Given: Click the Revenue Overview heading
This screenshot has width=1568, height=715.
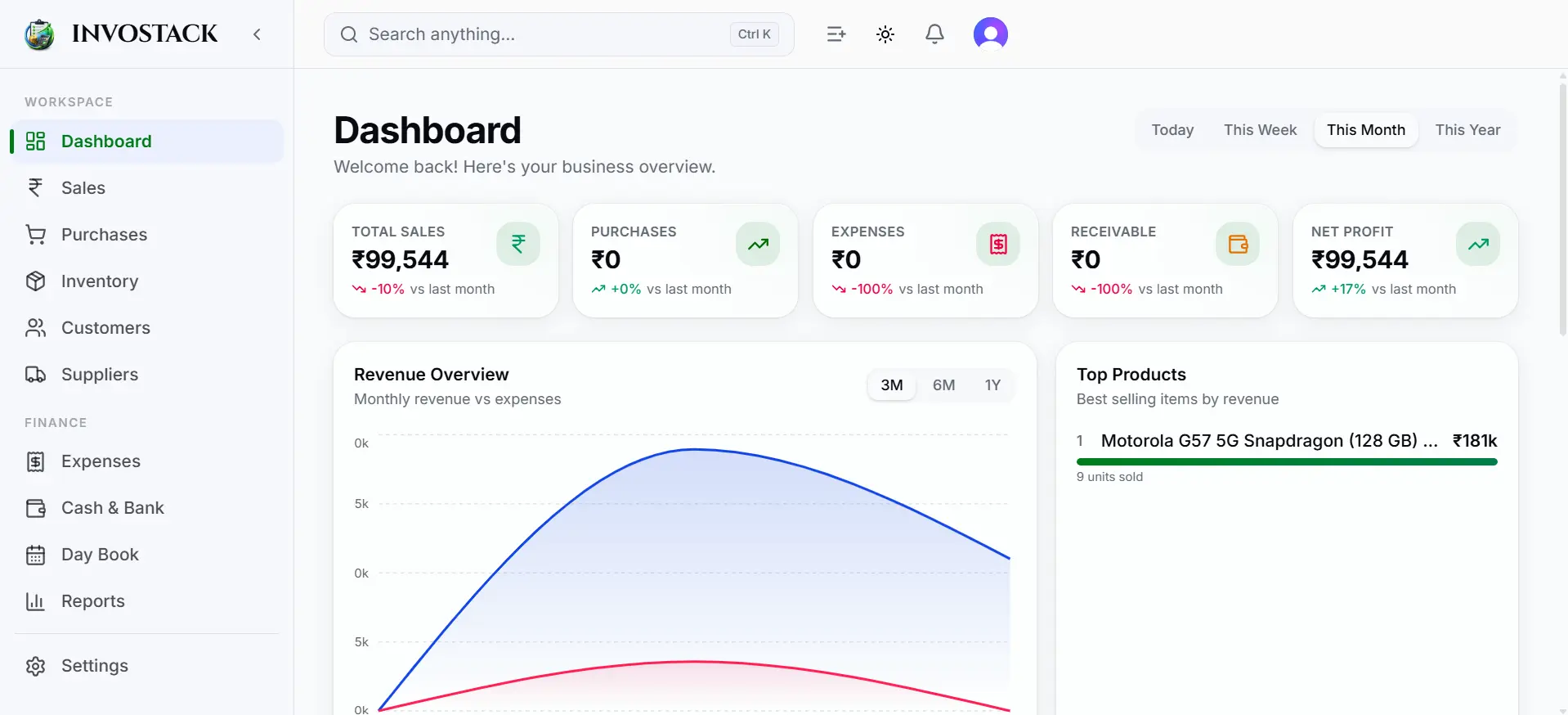Looking at the screenshot, I should (x=431, y=375).
